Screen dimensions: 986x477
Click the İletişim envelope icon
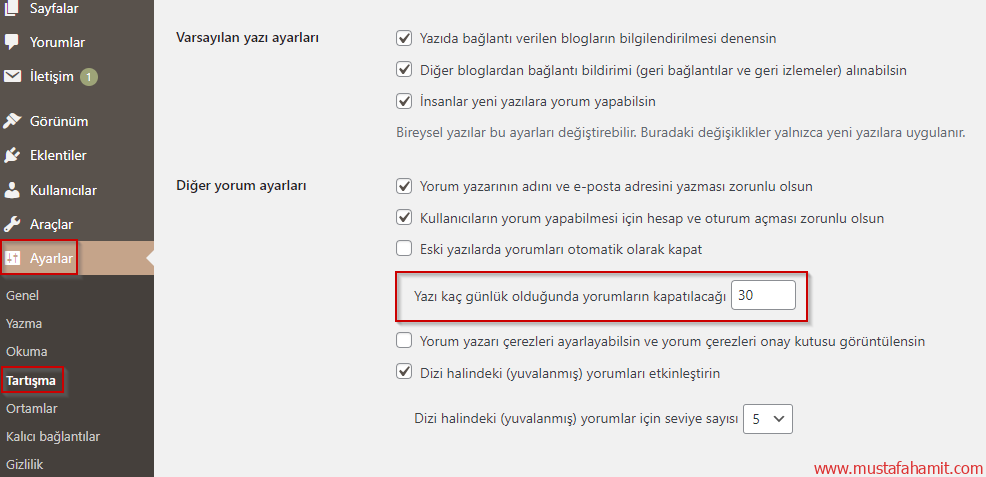(x=12, y=76)
